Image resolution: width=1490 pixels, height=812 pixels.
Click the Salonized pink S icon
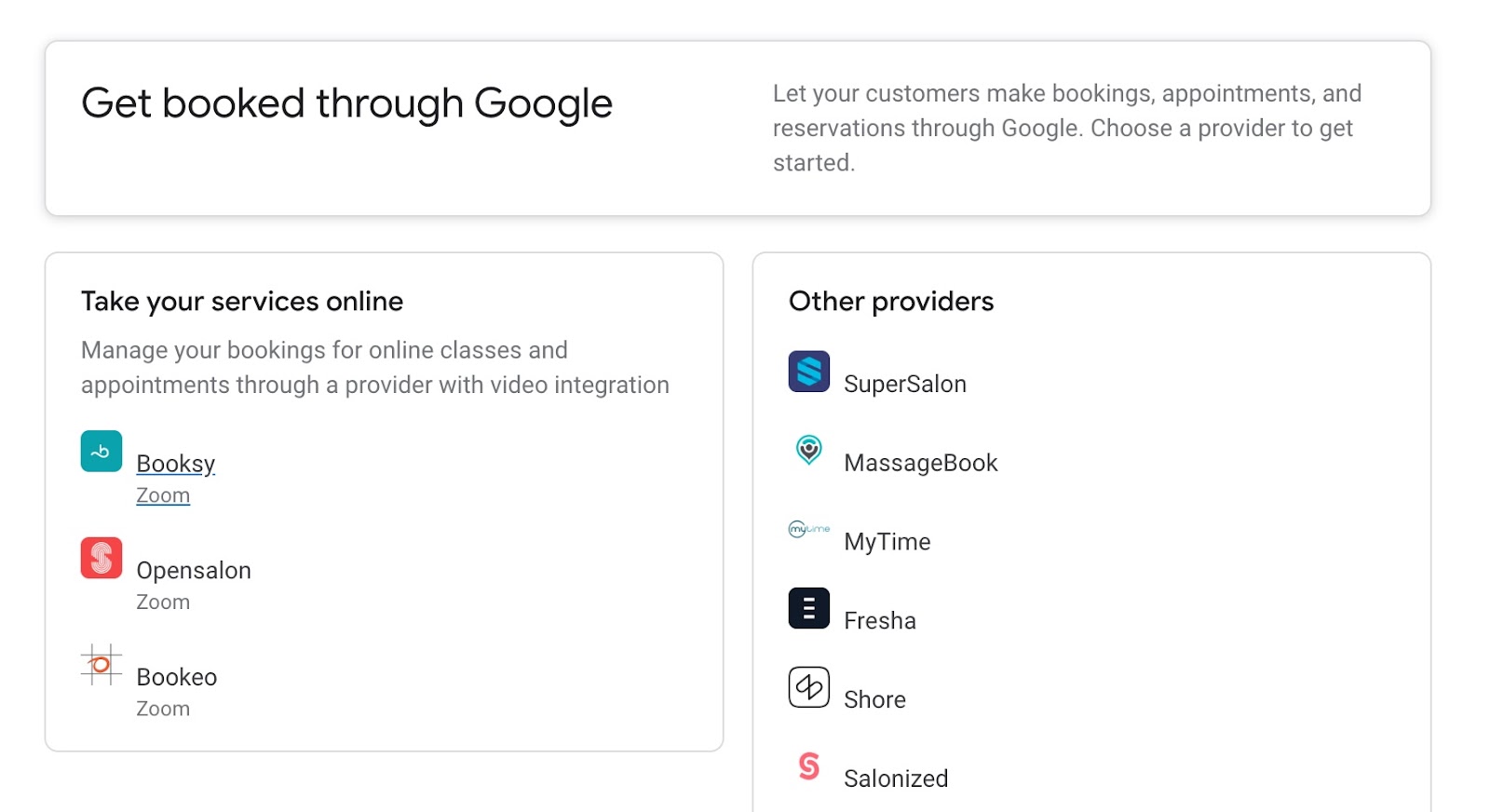(x=809, y=766)
